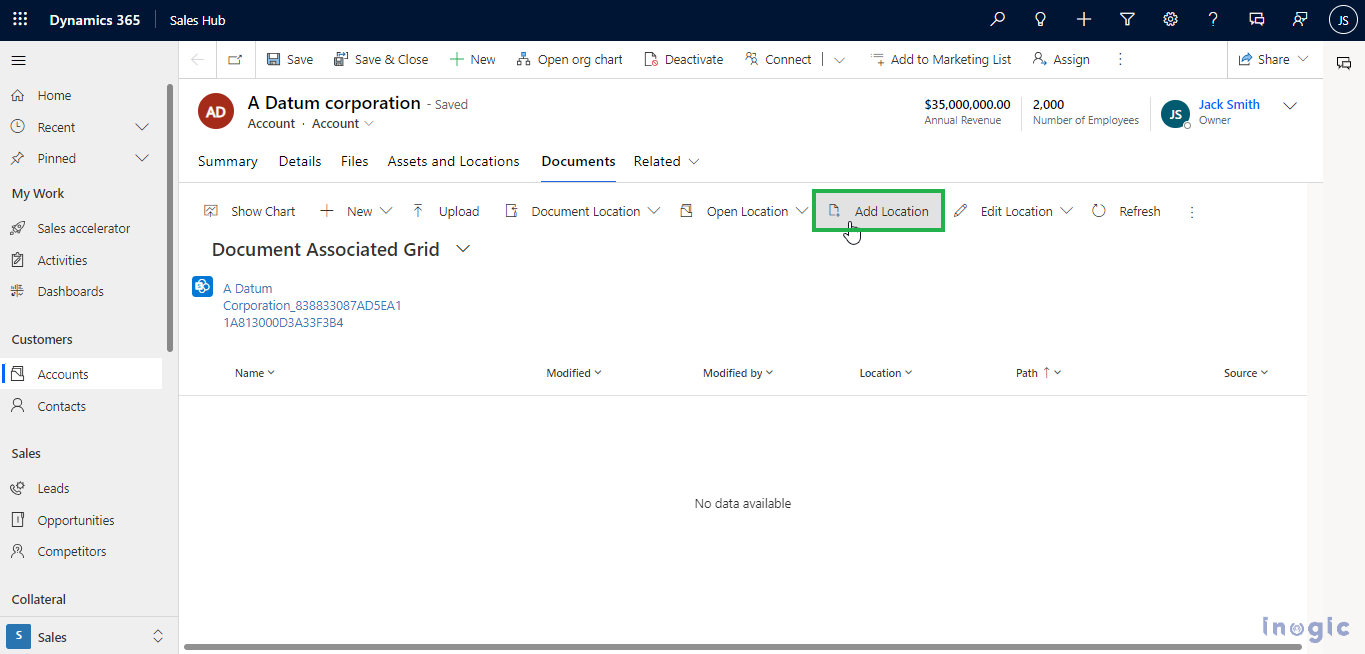Open Document Associated Grid view selector
Screen dimensions: 1365x654
coord(463,249)
